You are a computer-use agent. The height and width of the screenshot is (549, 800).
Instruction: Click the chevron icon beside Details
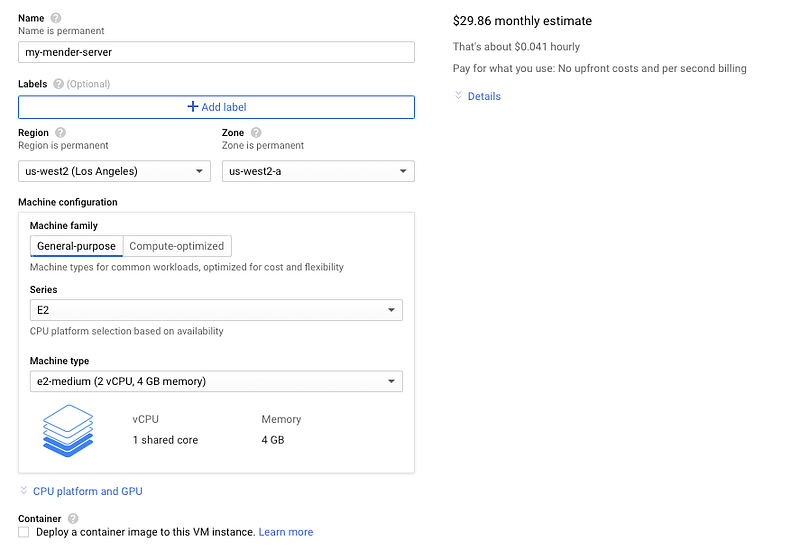458,96
